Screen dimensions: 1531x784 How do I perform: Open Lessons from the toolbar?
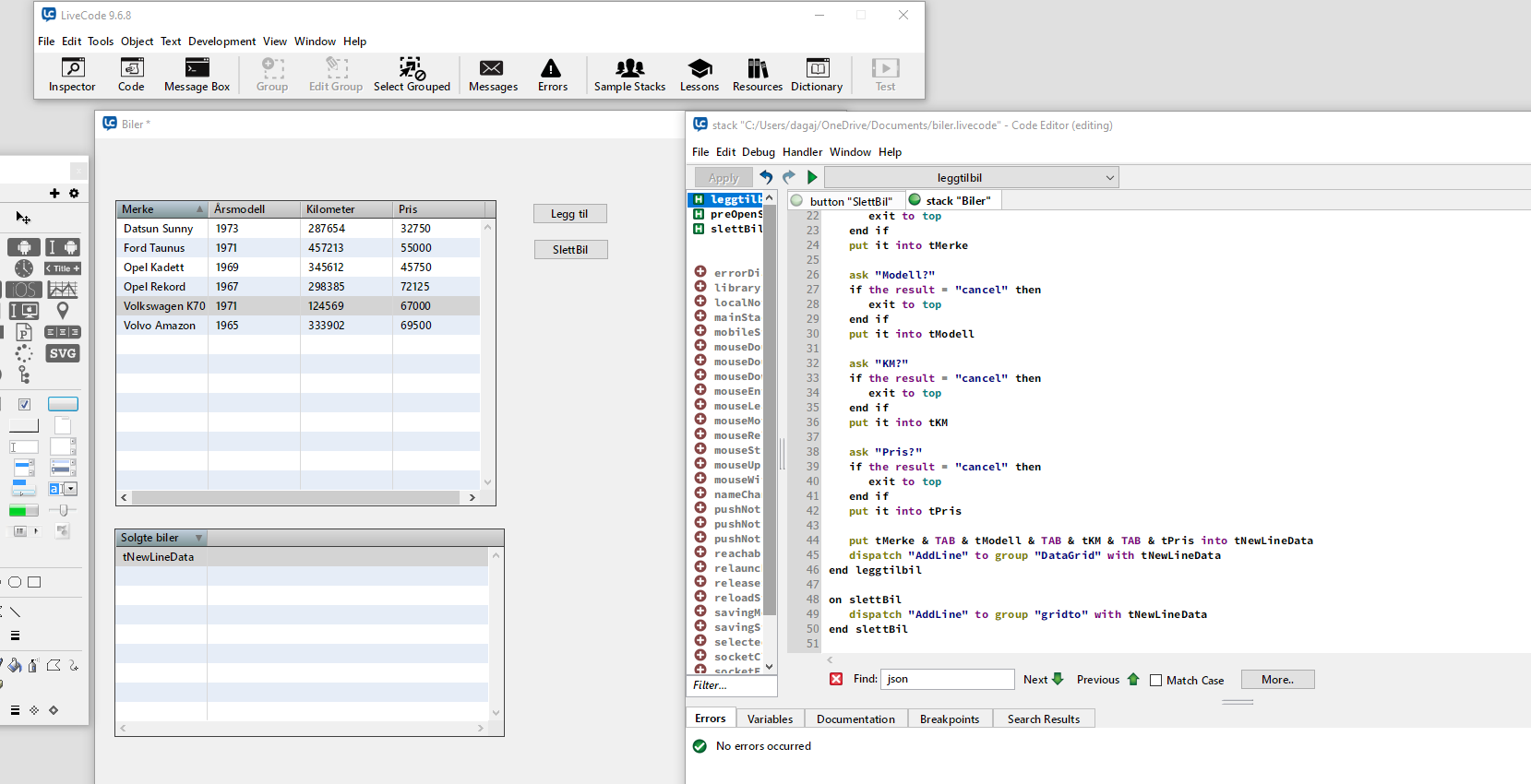pos(699,75)
